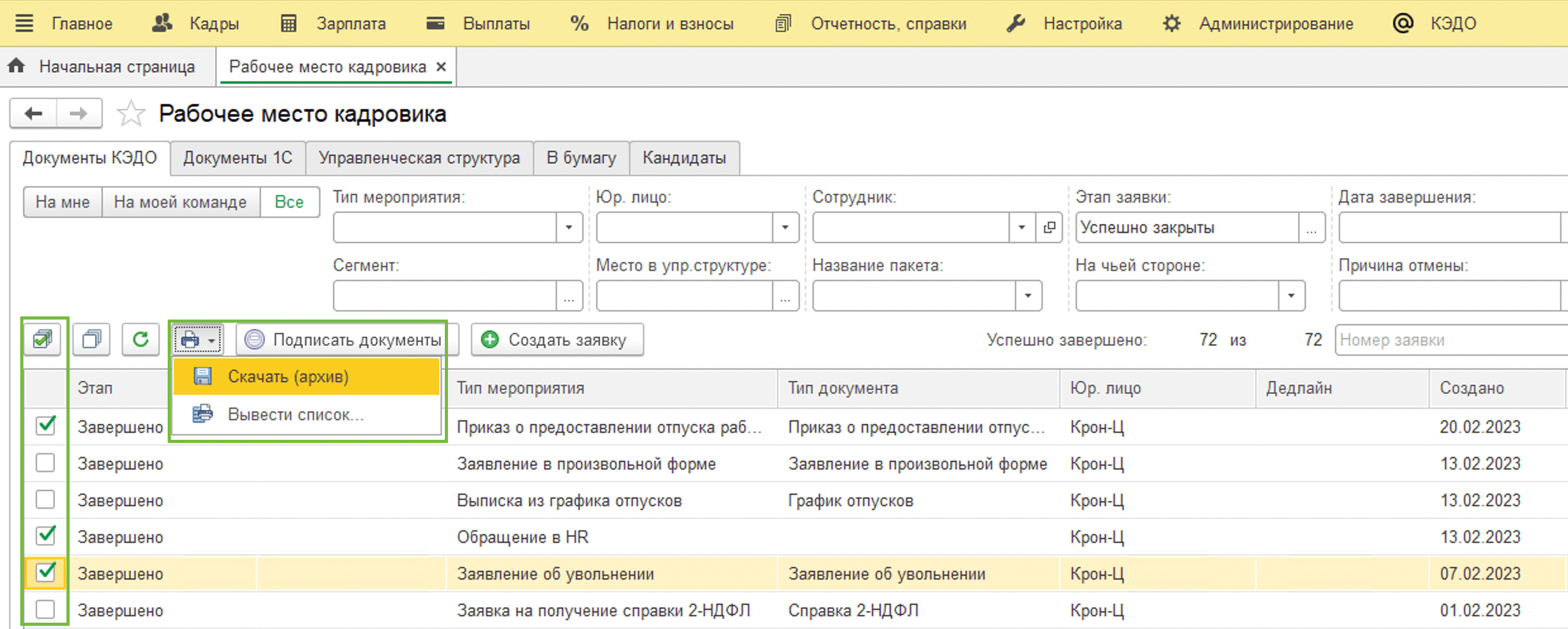Open Сегмент selection ellipsis button

[569, 296]
